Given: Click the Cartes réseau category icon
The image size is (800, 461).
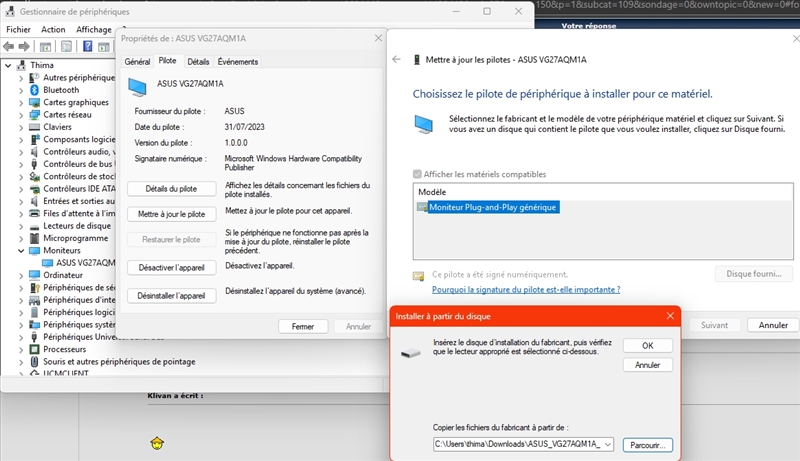Looking at the screenshot, I should [x=34, y=115].
